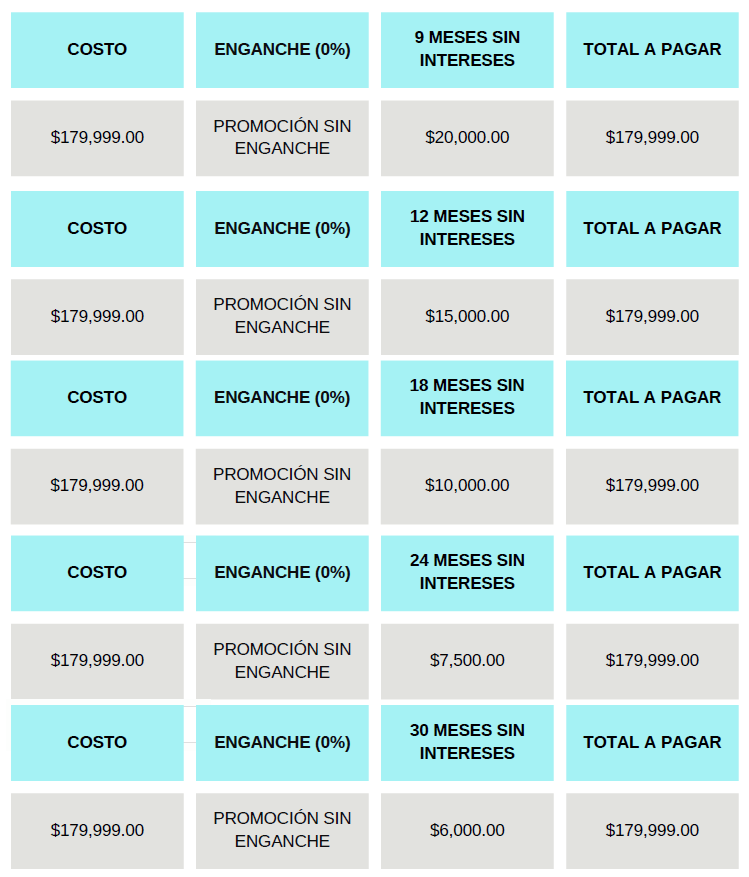The width and height of the screenshot is (749, 877).
Task: Click the 18 MESES SIN INTERESES header
Action: pos(467,398)
